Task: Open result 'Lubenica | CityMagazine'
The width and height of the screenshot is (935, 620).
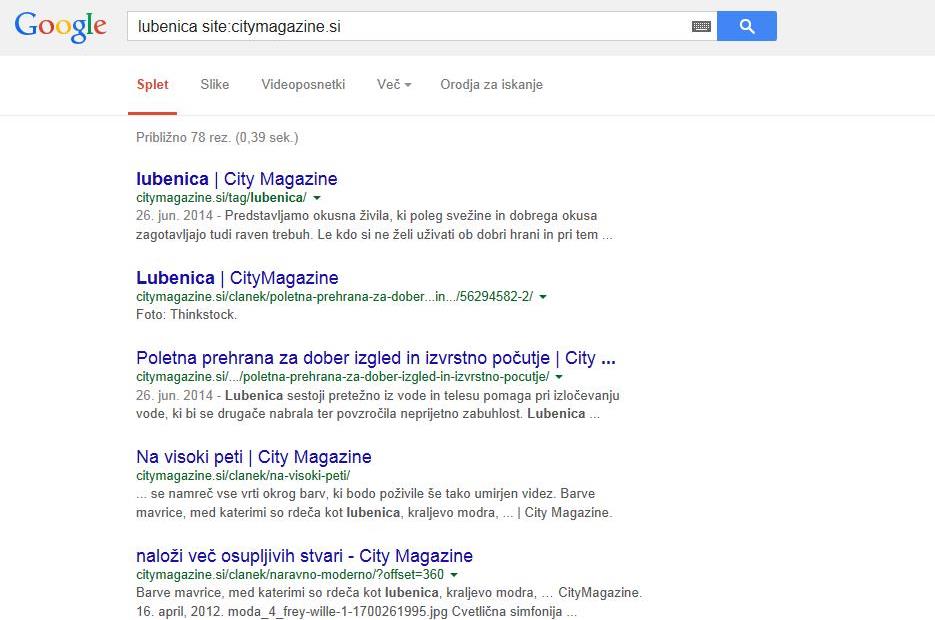Action: tap(237, 278)
